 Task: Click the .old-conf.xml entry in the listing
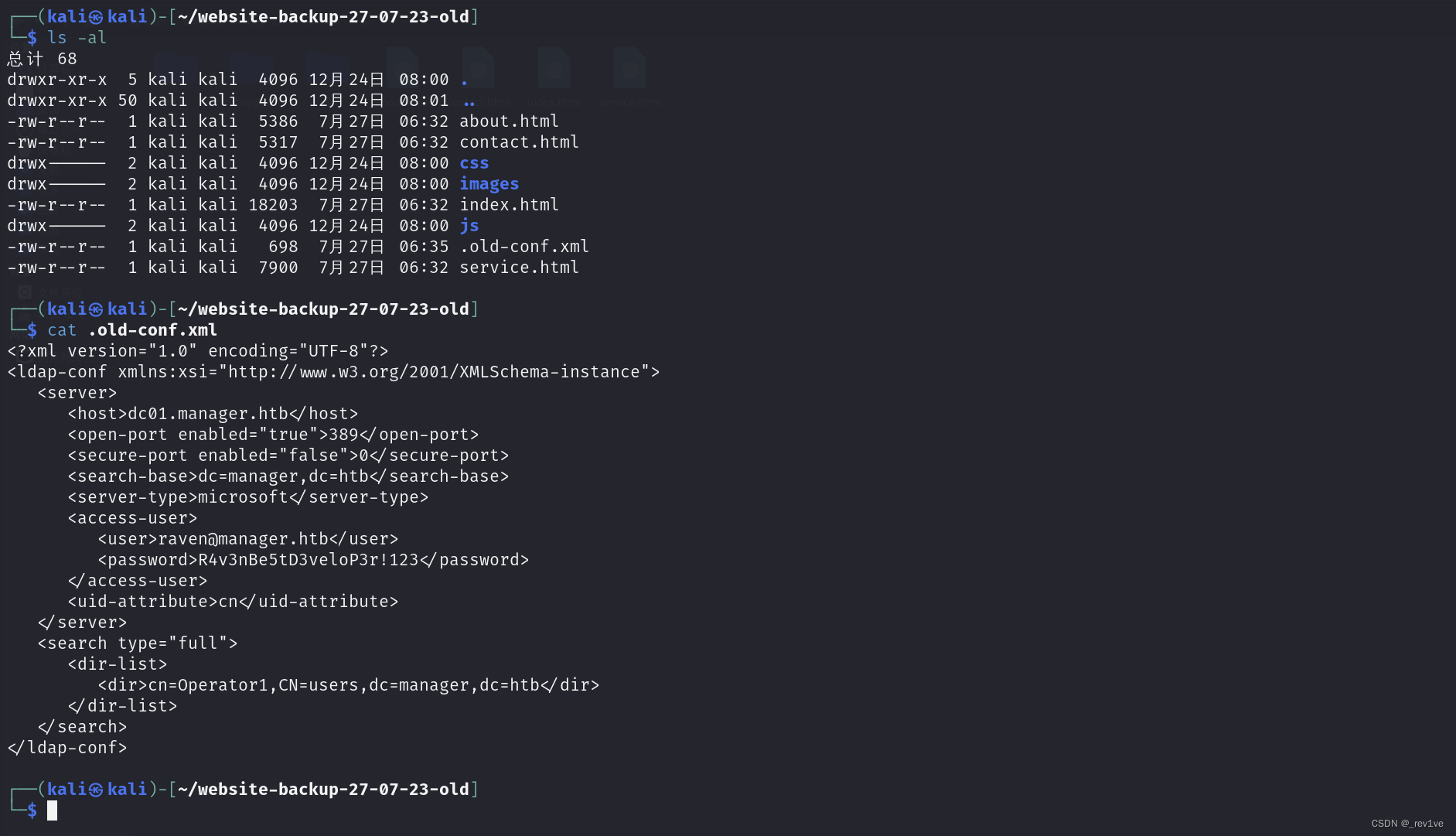[x=524, y=247]
